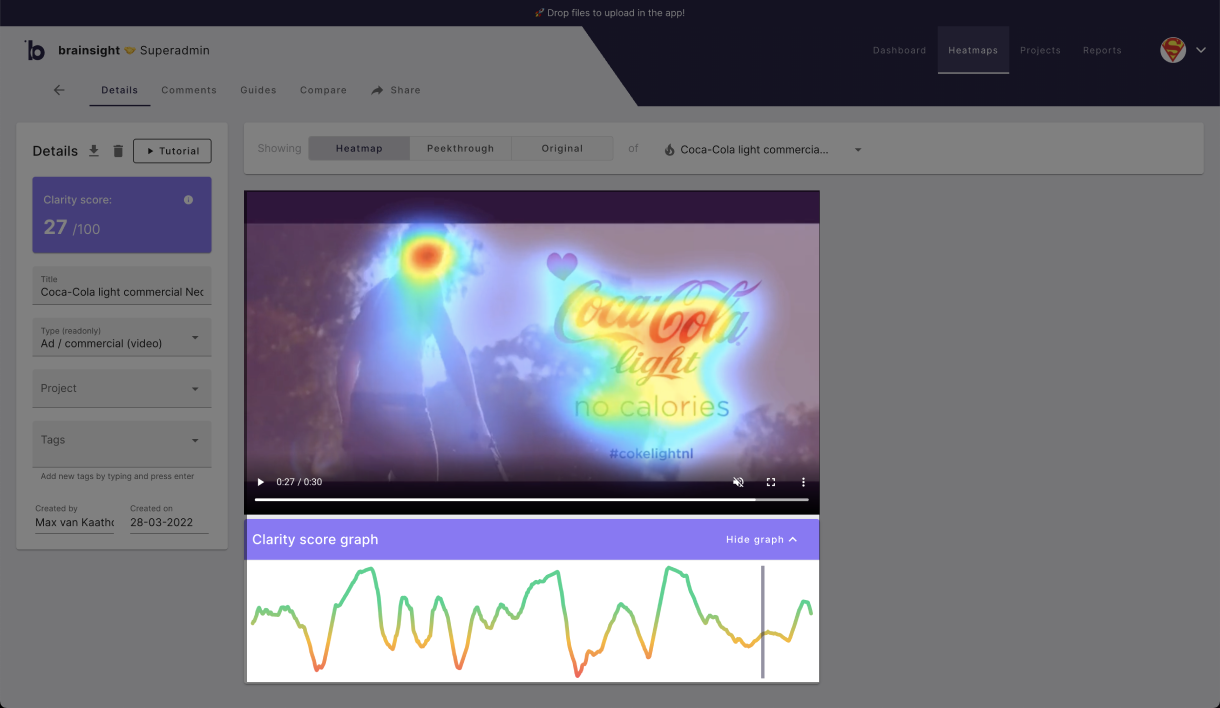Click the drop files upload banner

(610, 13)
